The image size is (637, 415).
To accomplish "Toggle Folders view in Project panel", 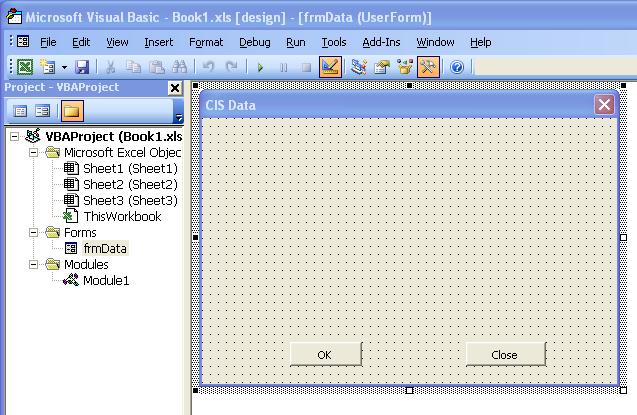I will [72, 111].
